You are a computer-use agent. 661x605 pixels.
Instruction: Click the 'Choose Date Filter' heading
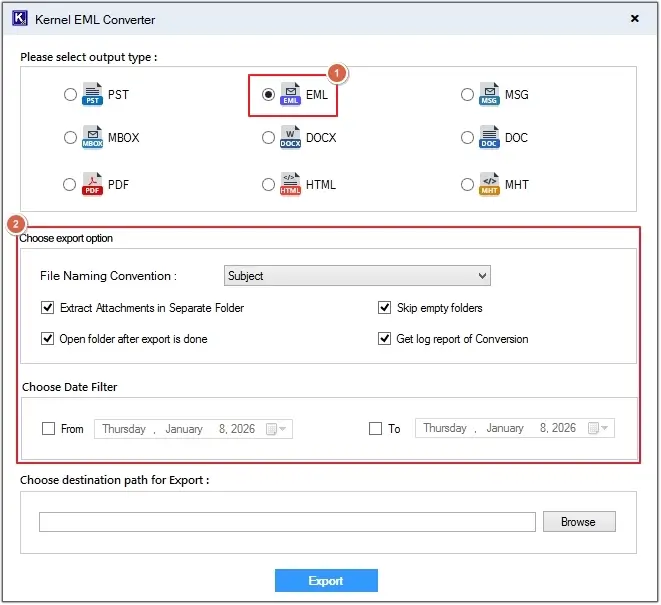tap(70, 387)
